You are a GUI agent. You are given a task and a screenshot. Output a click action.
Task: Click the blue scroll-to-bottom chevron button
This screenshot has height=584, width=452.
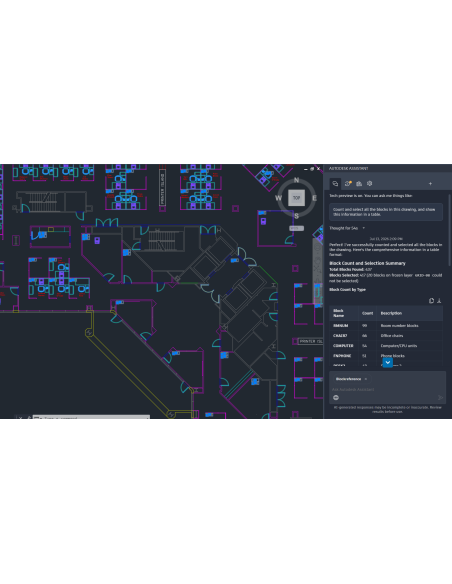(x=388, y=362)
